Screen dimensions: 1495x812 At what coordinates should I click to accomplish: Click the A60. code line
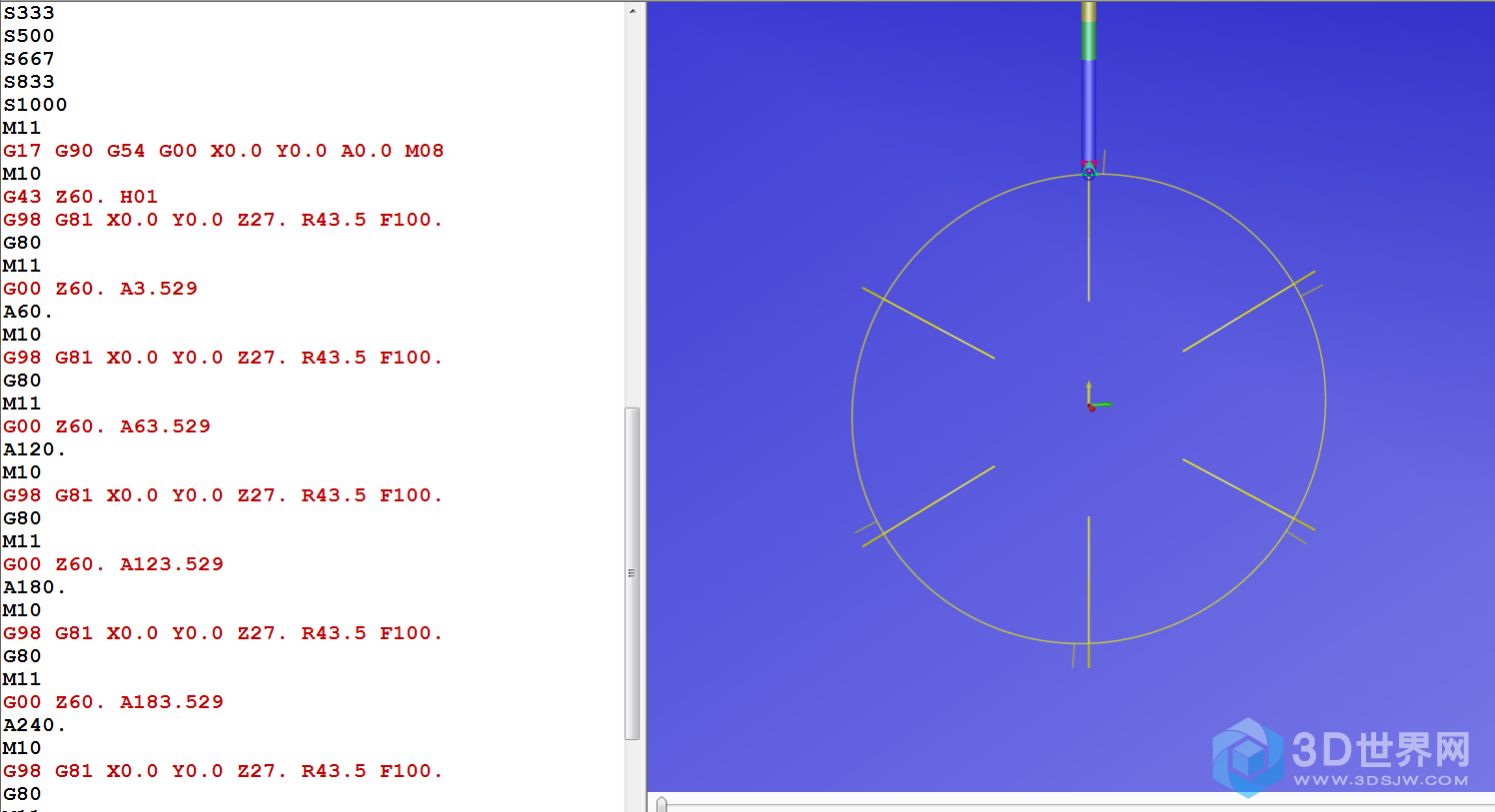[28, 312]
